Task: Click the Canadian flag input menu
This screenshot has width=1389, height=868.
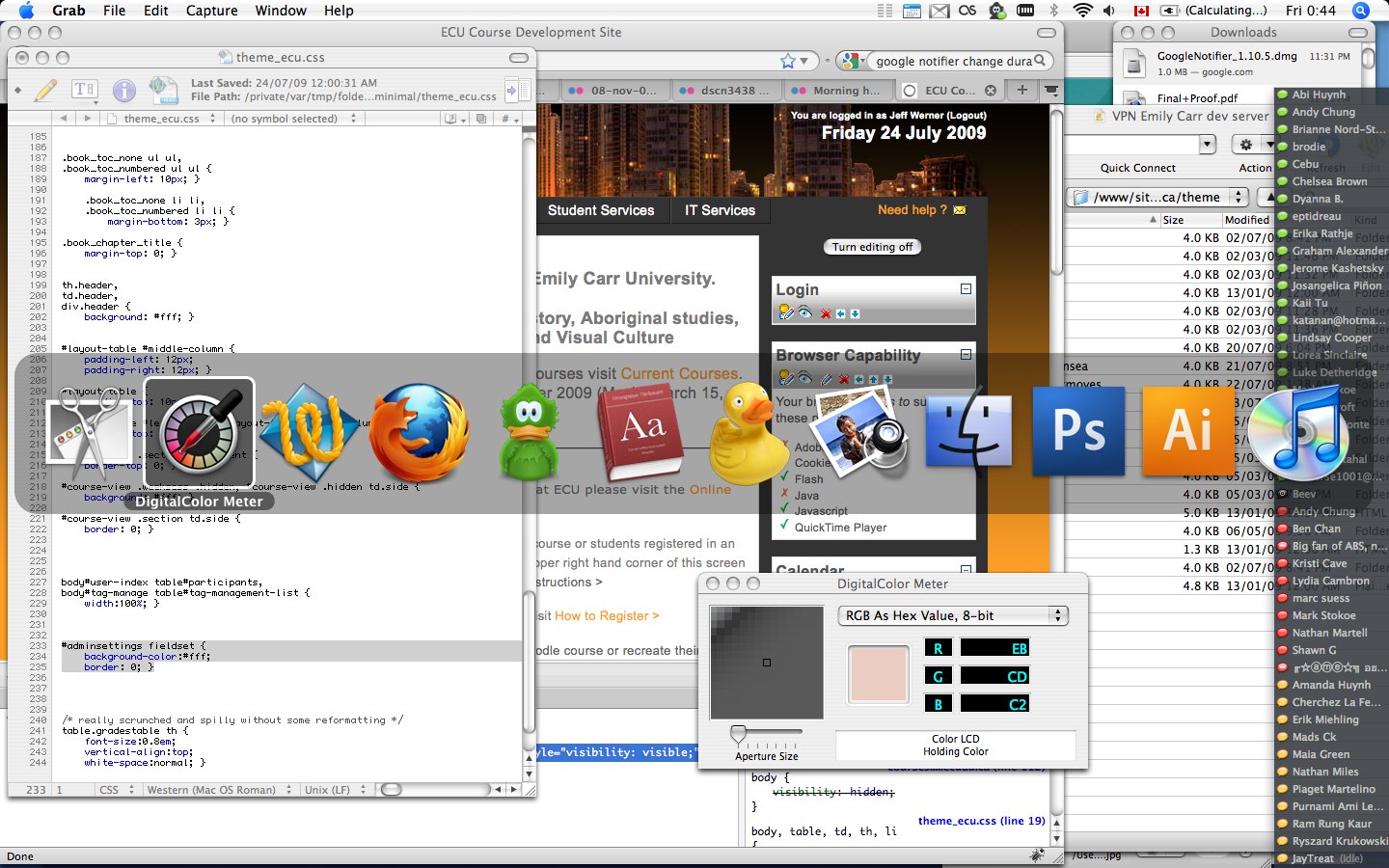Action: click(x=1142, y=11)
